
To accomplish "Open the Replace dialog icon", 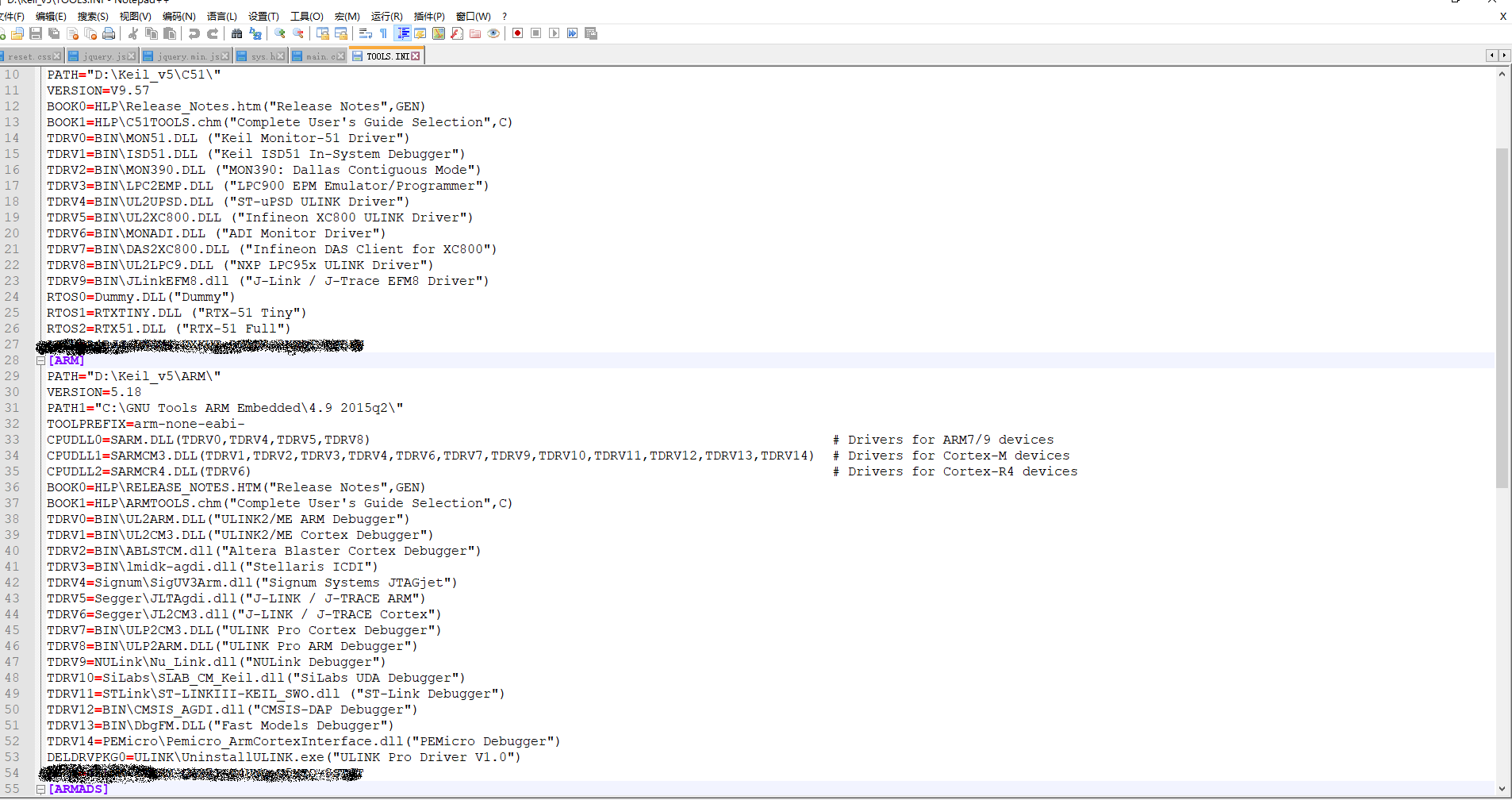I will point(255,33).
